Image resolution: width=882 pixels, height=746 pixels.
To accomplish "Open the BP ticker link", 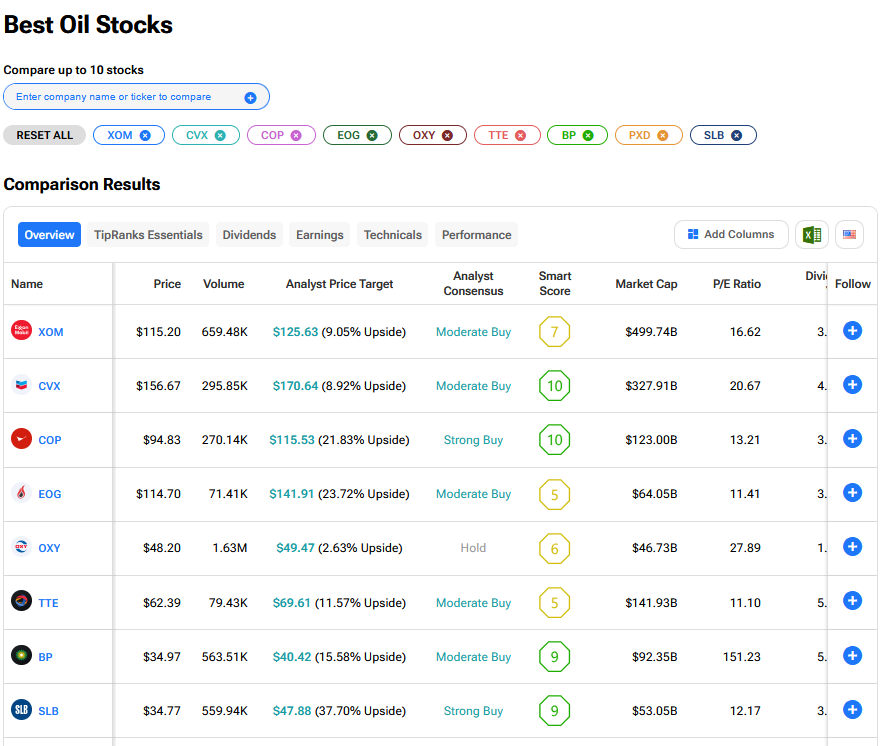I will [45, 657].
